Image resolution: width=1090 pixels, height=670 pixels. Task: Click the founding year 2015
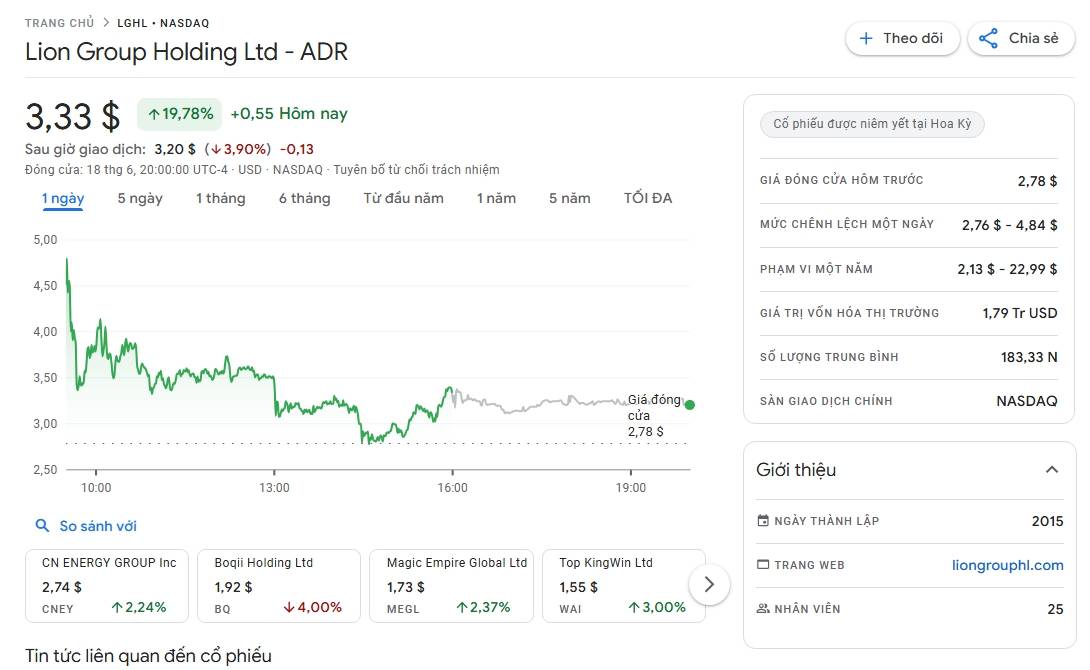tap(1048, 521)
